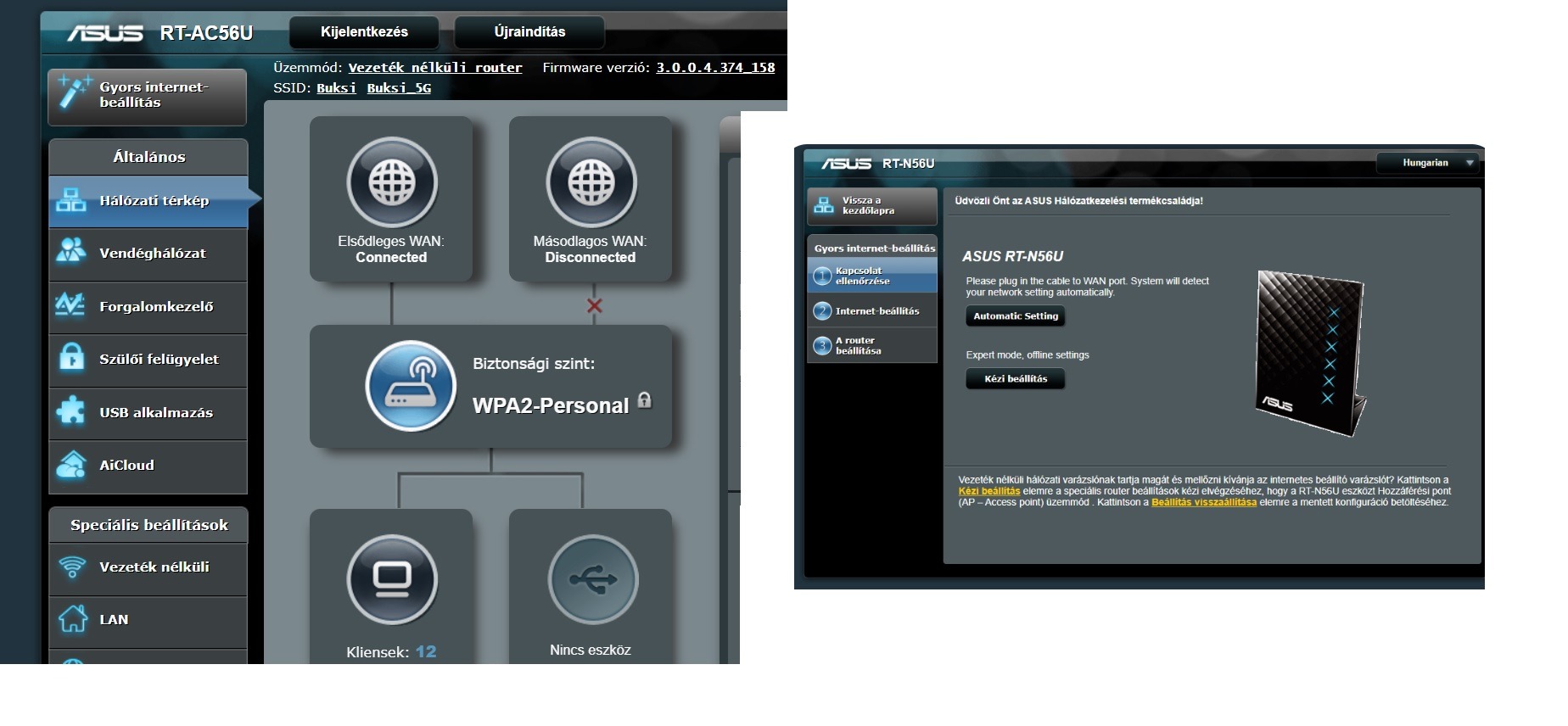Select Vezeték nélküli menu item

coord(148,567)
